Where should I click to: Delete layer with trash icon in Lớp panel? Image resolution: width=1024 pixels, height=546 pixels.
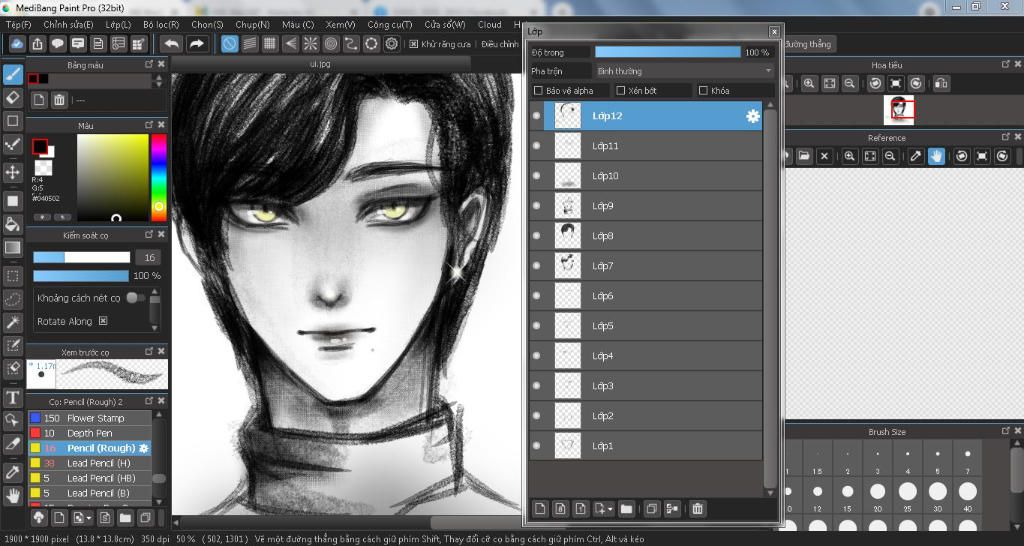[697, 509]
